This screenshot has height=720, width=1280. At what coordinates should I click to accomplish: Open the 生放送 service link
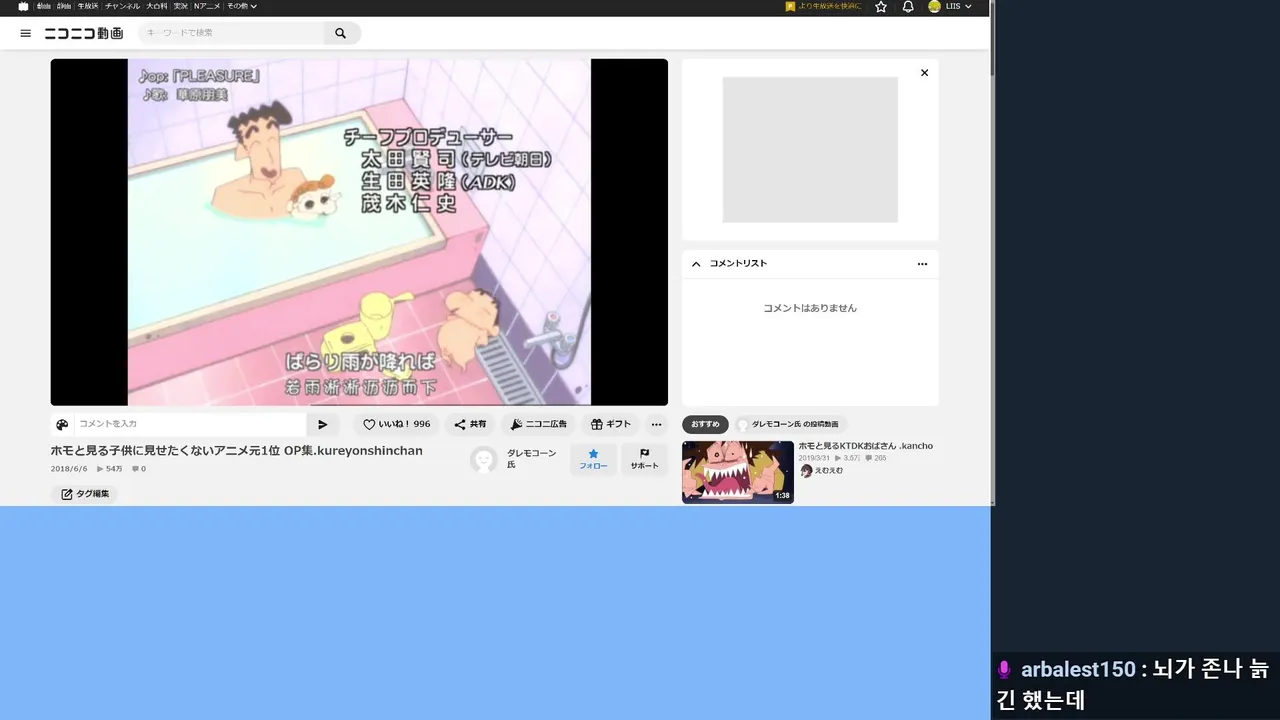click(88, 6)
